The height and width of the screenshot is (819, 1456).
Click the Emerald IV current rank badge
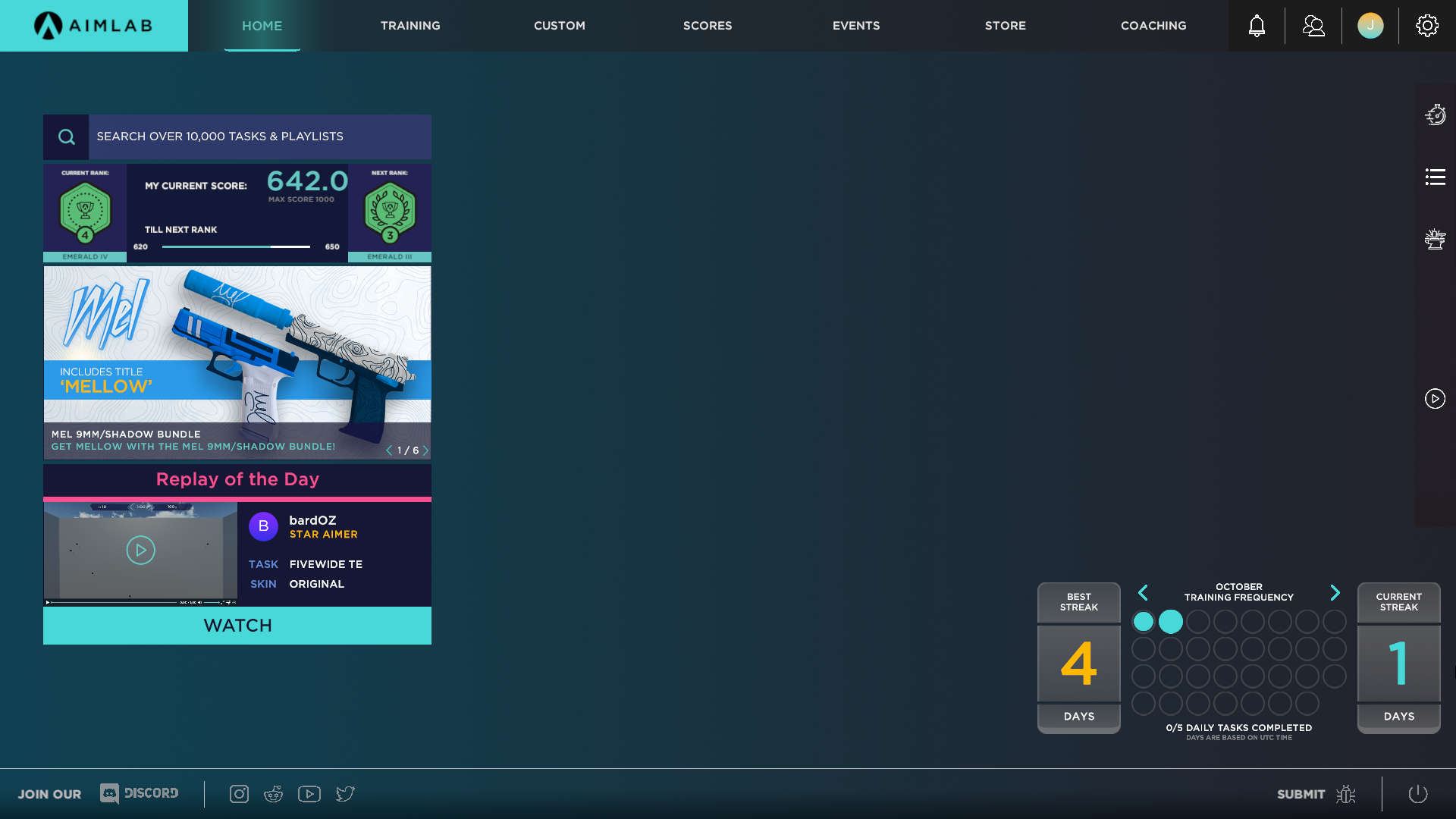click(x=85, y=212)
